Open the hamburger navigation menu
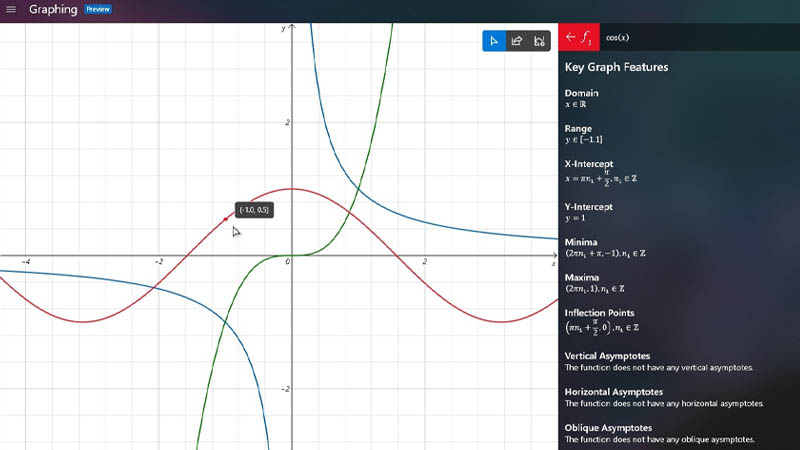 (11, 9)
